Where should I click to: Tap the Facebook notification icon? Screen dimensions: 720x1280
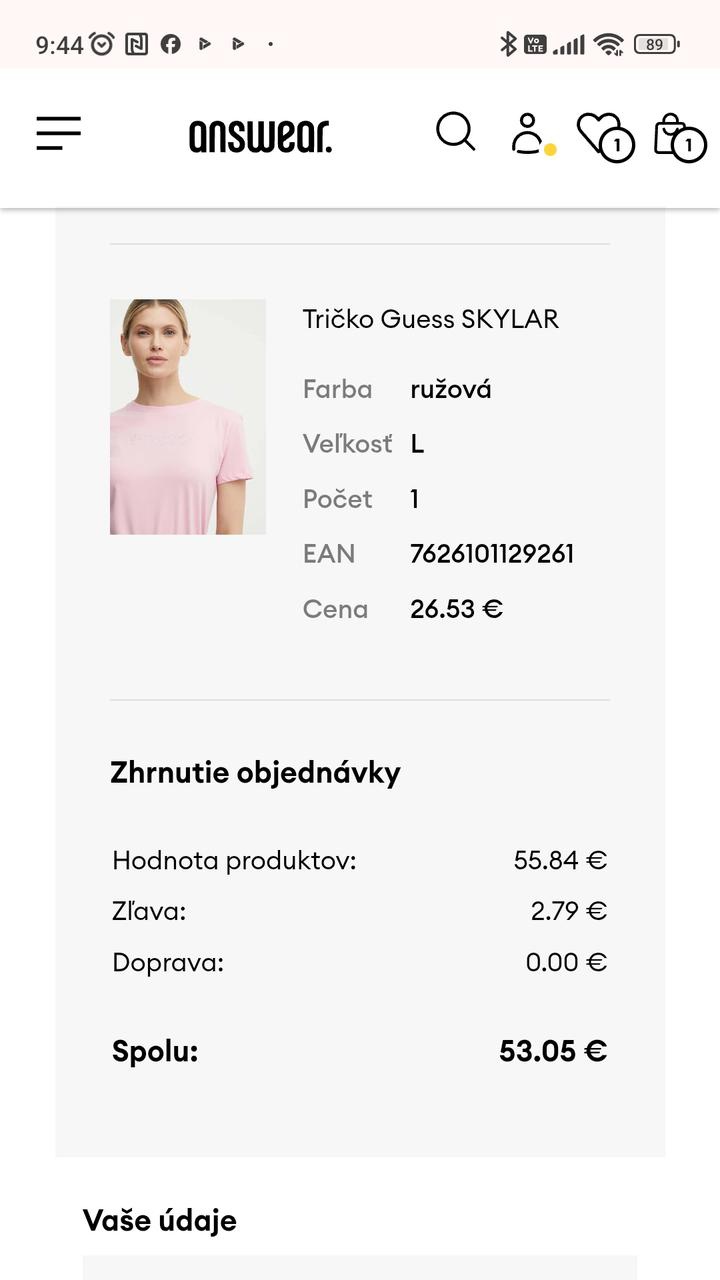[x=171, y=44]
